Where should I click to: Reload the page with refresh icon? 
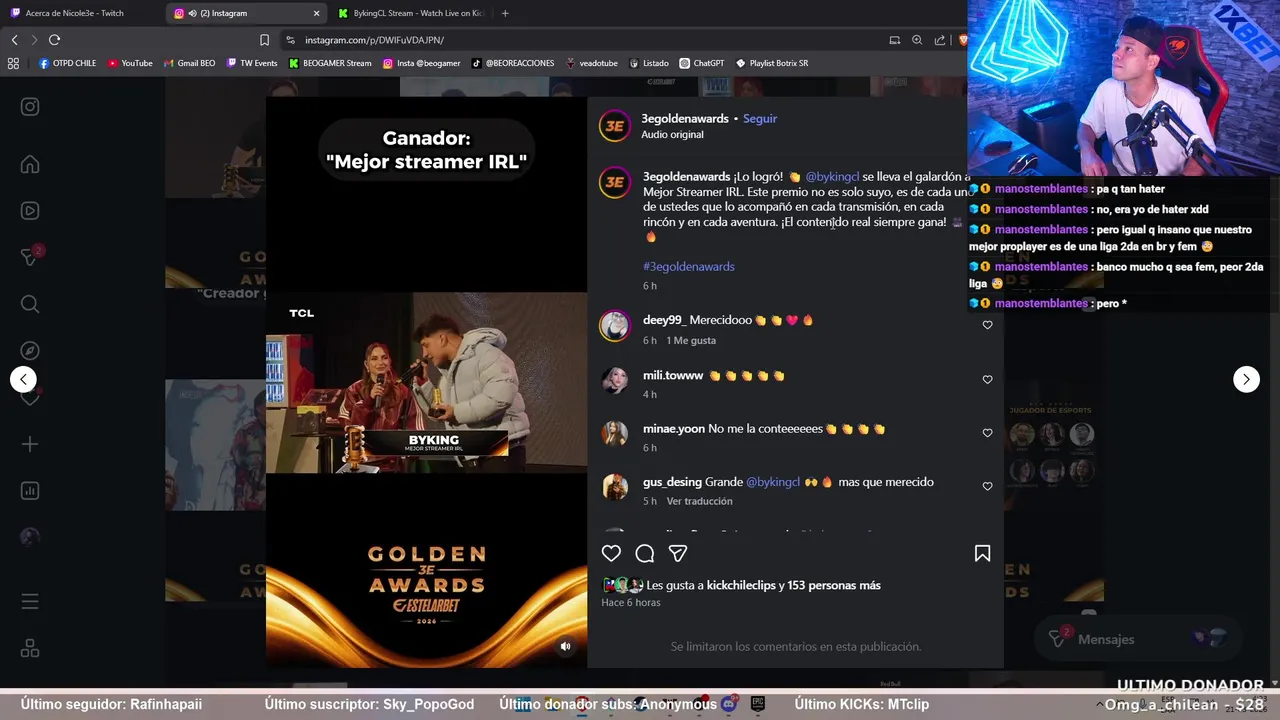(x=54, y=40)
